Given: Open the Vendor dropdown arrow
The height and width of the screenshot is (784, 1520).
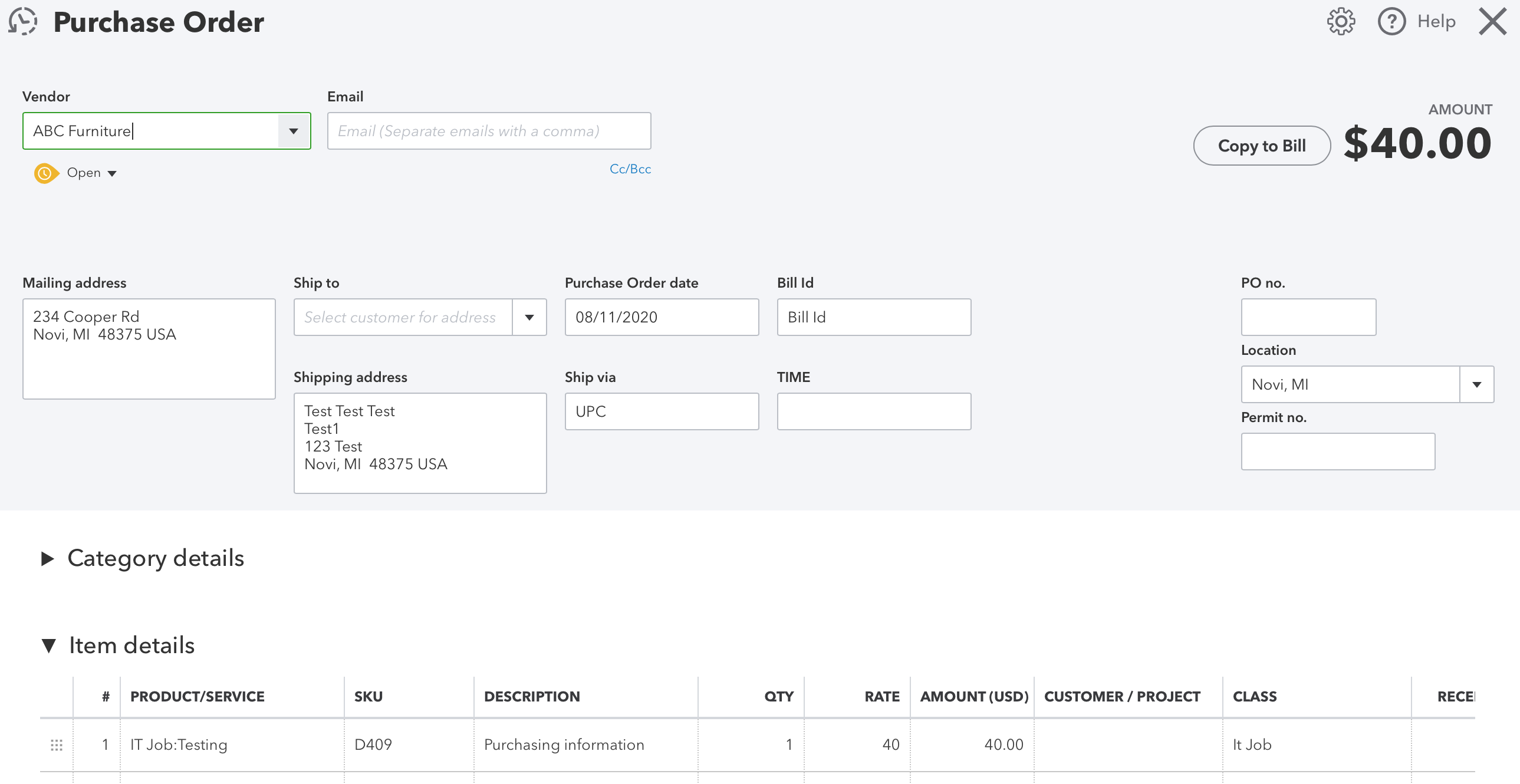Looking at the screenshot, I should pyautogui.click(x=293, y=131).
